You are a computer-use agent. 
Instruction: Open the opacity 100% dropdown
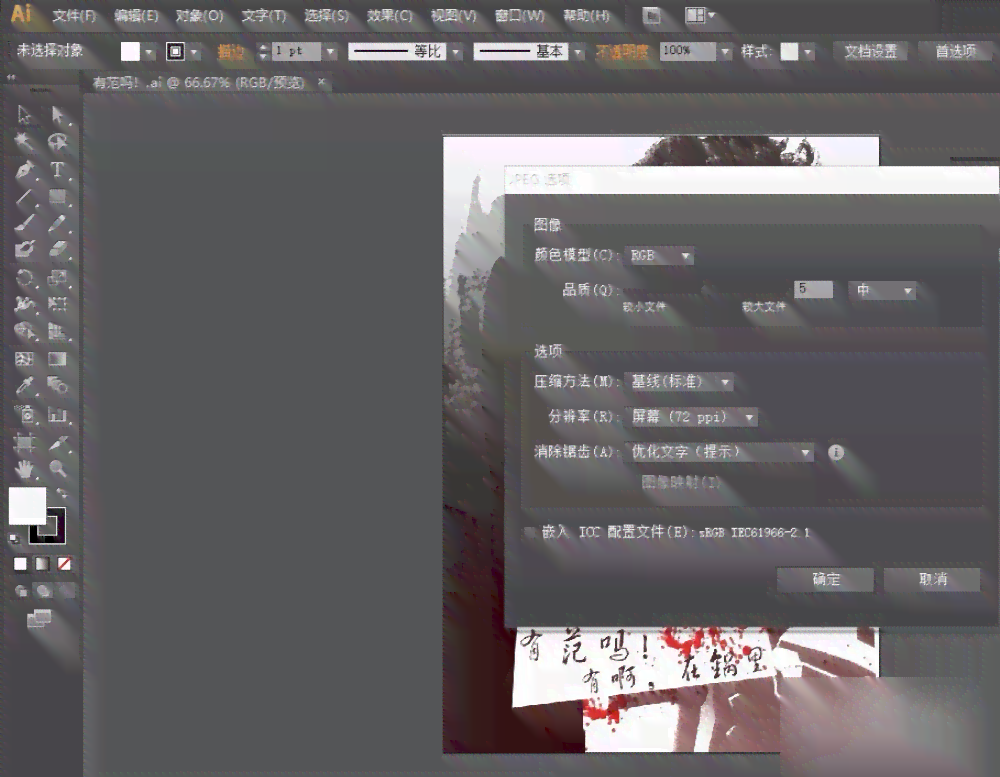[x=724, y=52]
